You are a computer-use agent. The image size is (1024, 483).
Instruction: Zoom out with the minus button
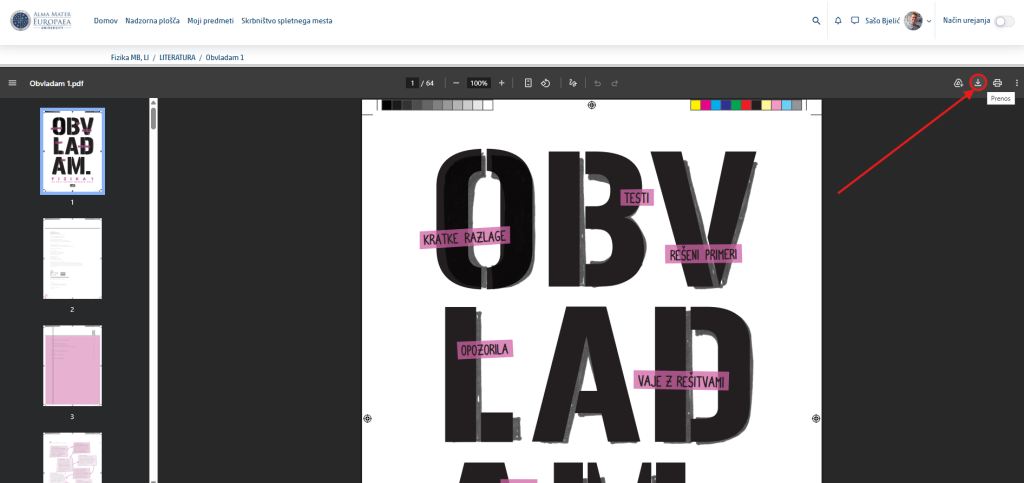point(456,83)
